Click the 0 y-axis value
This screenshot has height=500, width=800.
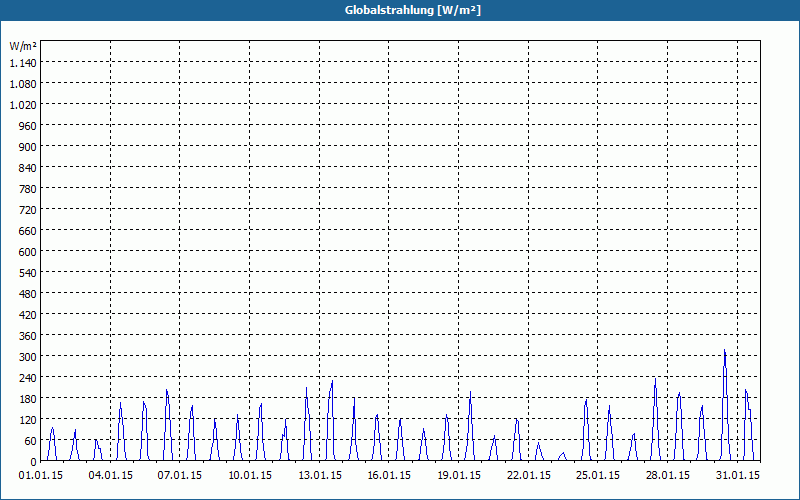[x=33, y=462]
